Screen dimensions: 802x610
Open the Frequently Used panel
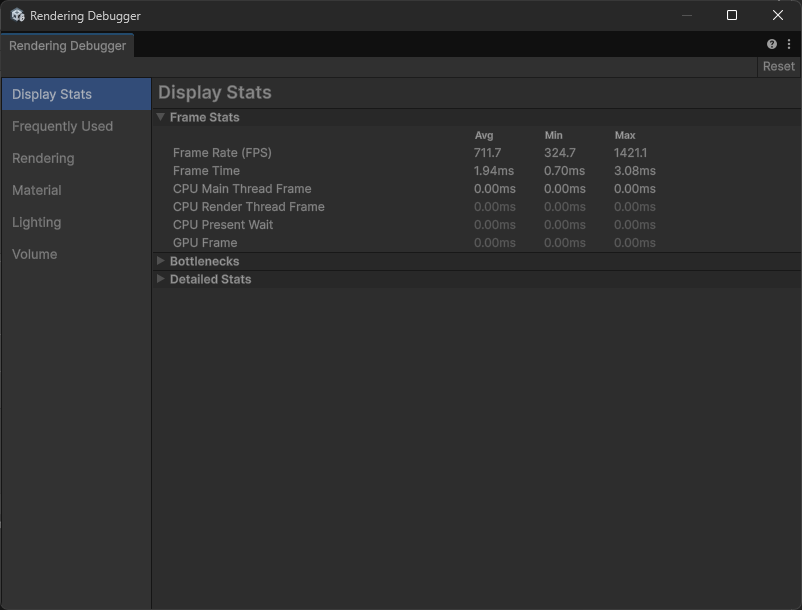62,126
